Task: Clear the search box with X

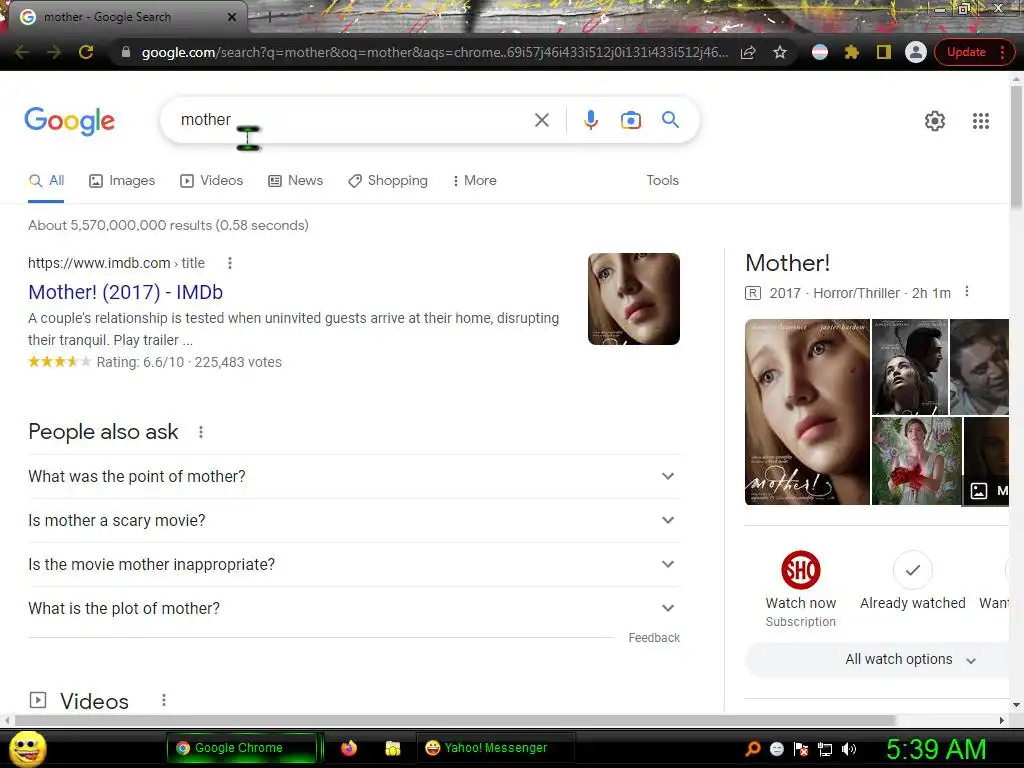Action: 541,120
